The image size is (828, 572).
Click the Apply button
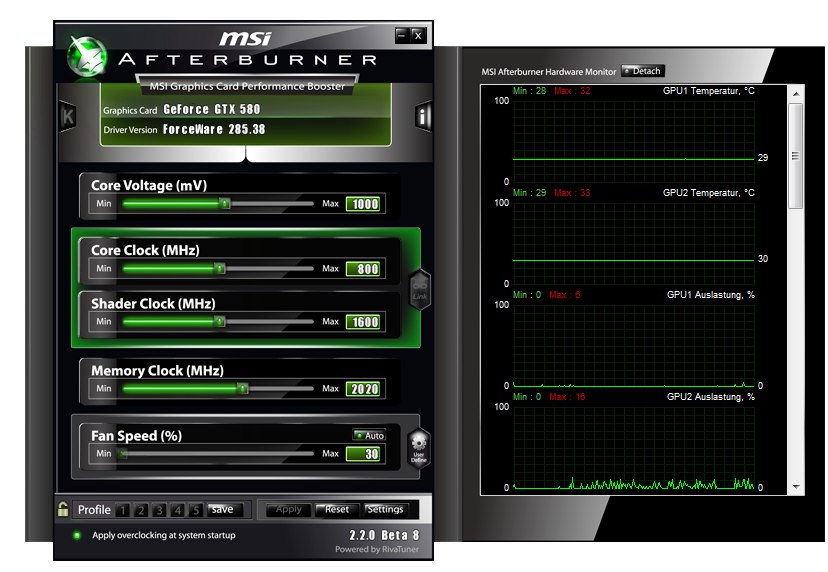coord(288,509)
